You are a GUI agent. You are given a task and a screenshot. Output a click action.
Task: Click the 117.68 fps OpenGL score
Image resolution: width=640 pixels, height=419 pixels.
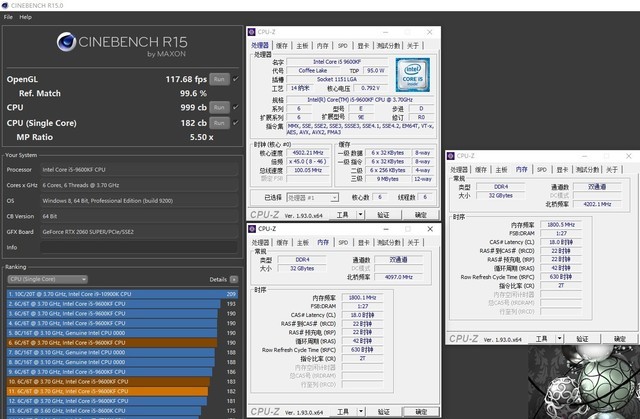pyautogui.click(x=186, y=79)
